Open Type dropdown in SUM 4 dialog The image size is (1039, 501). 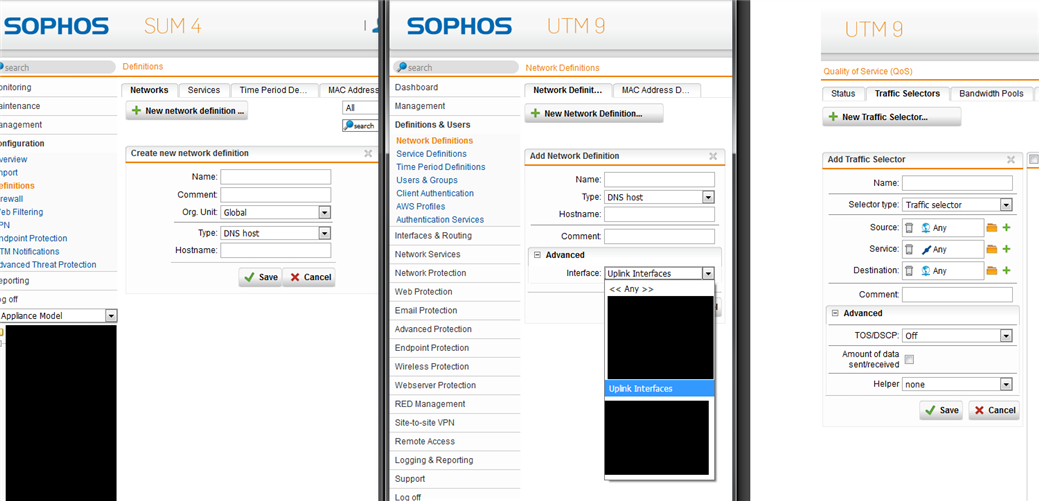(x=276, y=233)
